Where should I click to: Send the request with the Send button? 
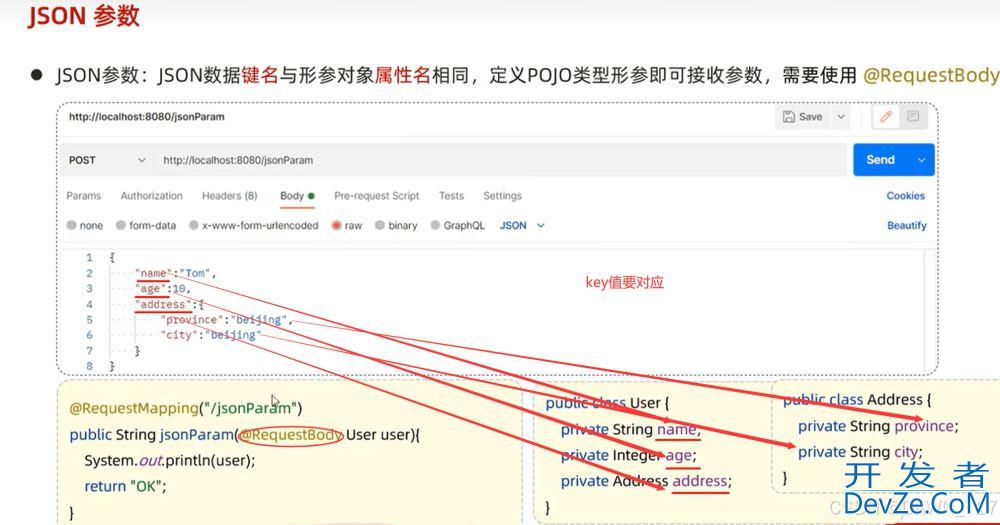pos(881,159)
